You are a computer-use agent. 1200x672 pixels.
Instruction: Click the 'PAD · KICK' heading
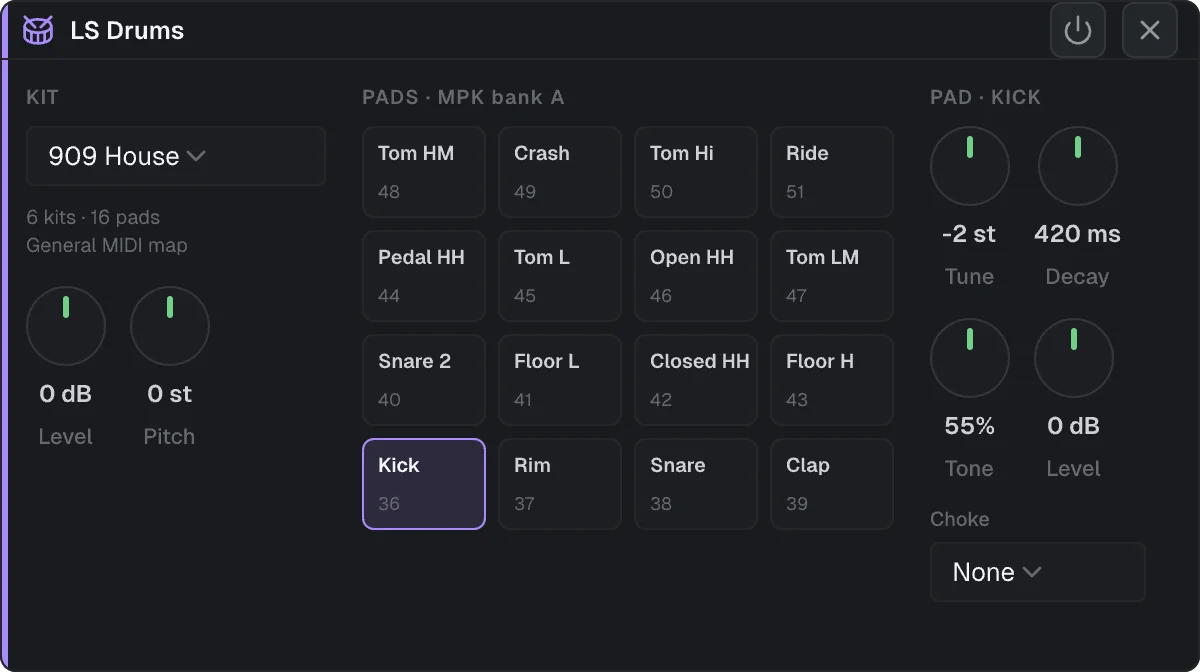(x=985, y=97)
